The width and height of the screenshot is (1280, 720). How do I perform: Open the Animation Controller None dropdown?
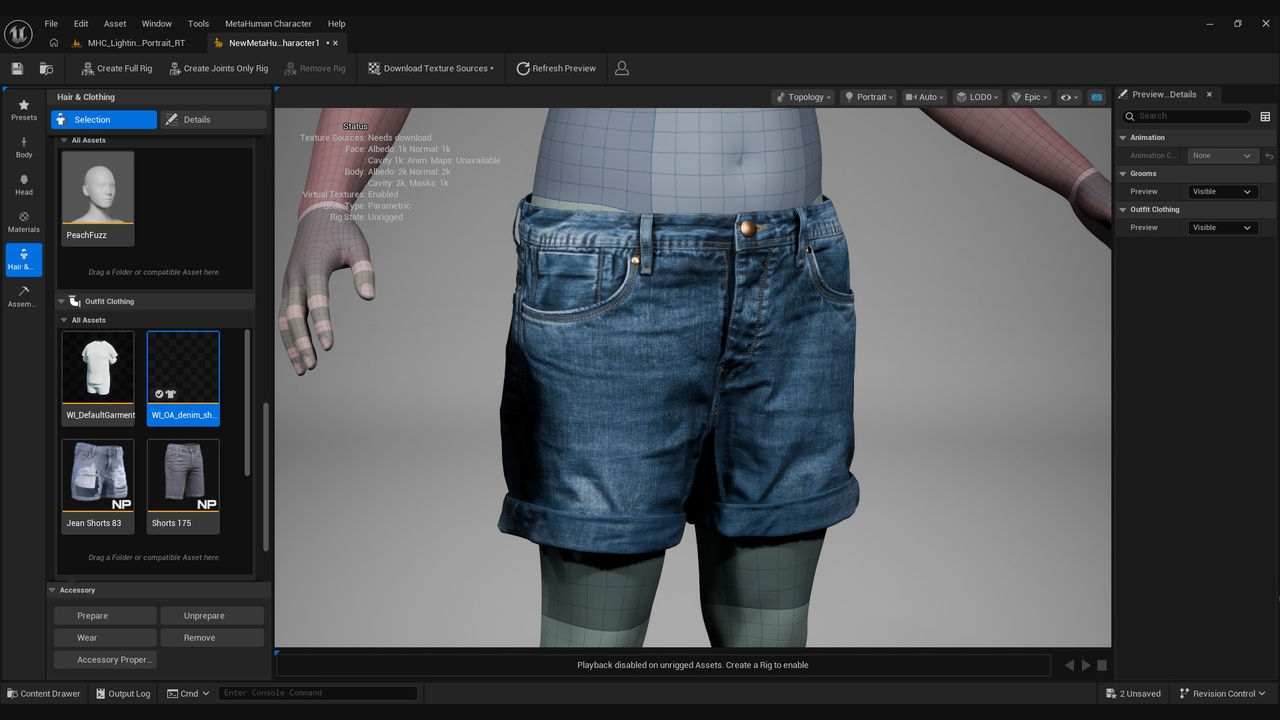coord(1222,156)
